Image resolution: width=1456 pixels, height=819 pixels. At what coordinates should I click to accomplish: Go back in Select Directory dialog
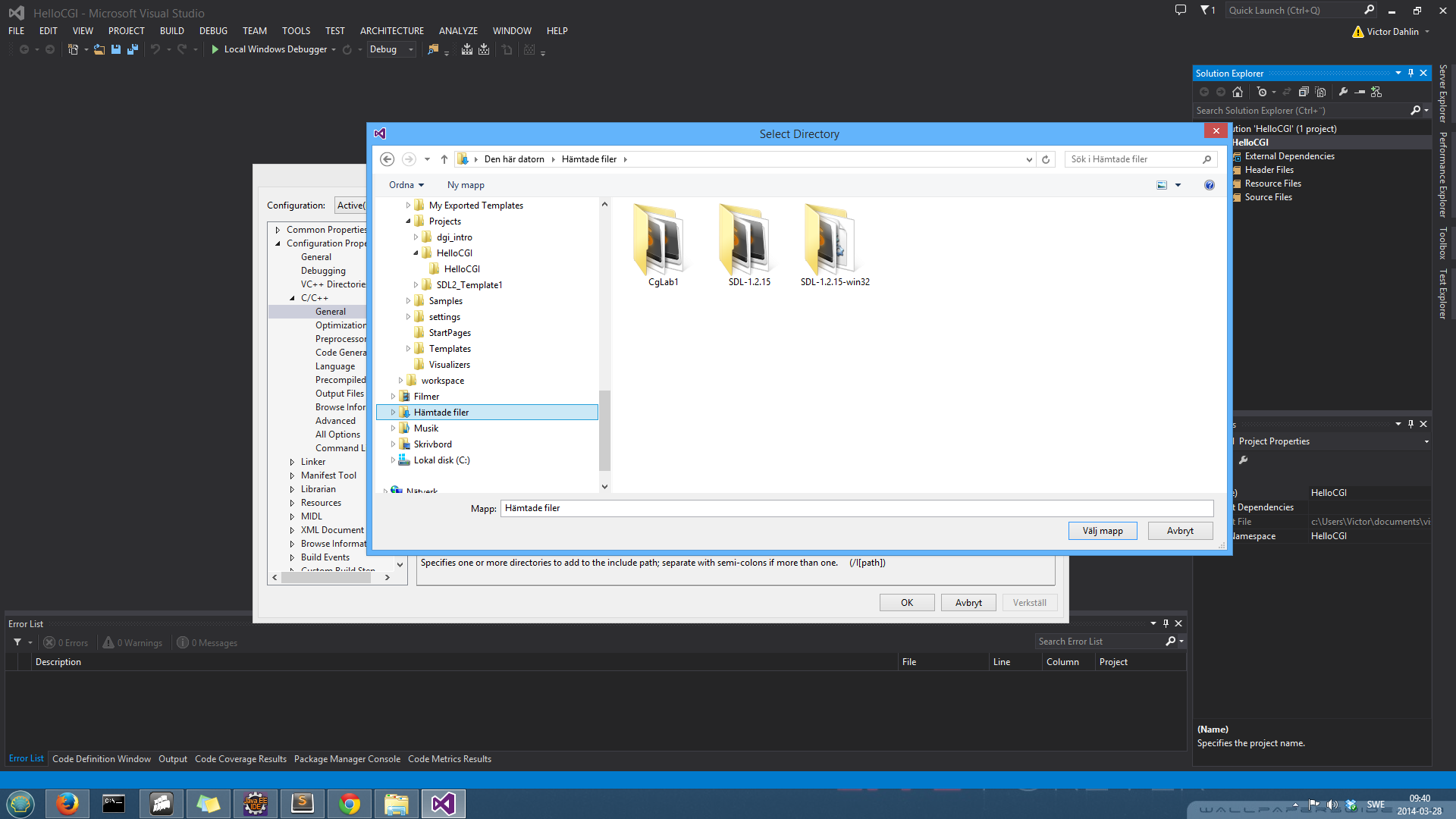click(x=387, y=159)
